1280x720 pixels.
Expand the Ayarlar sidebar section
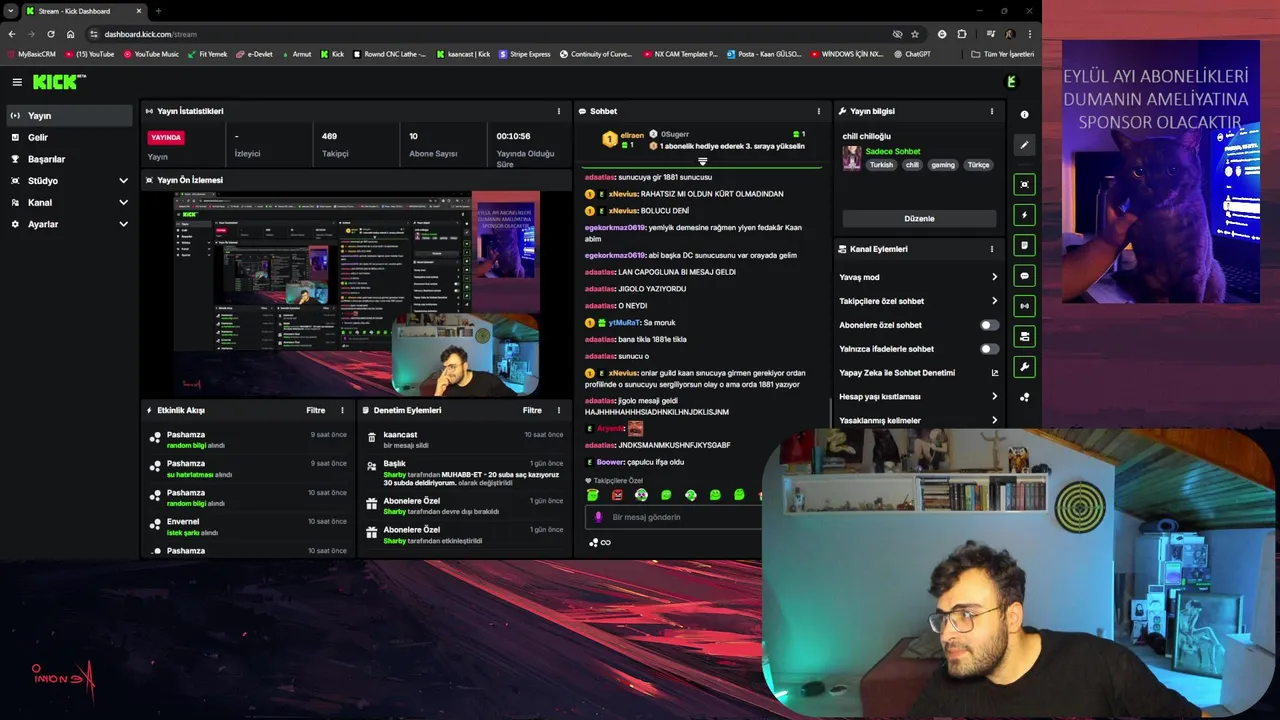click(x=123, y=224)
